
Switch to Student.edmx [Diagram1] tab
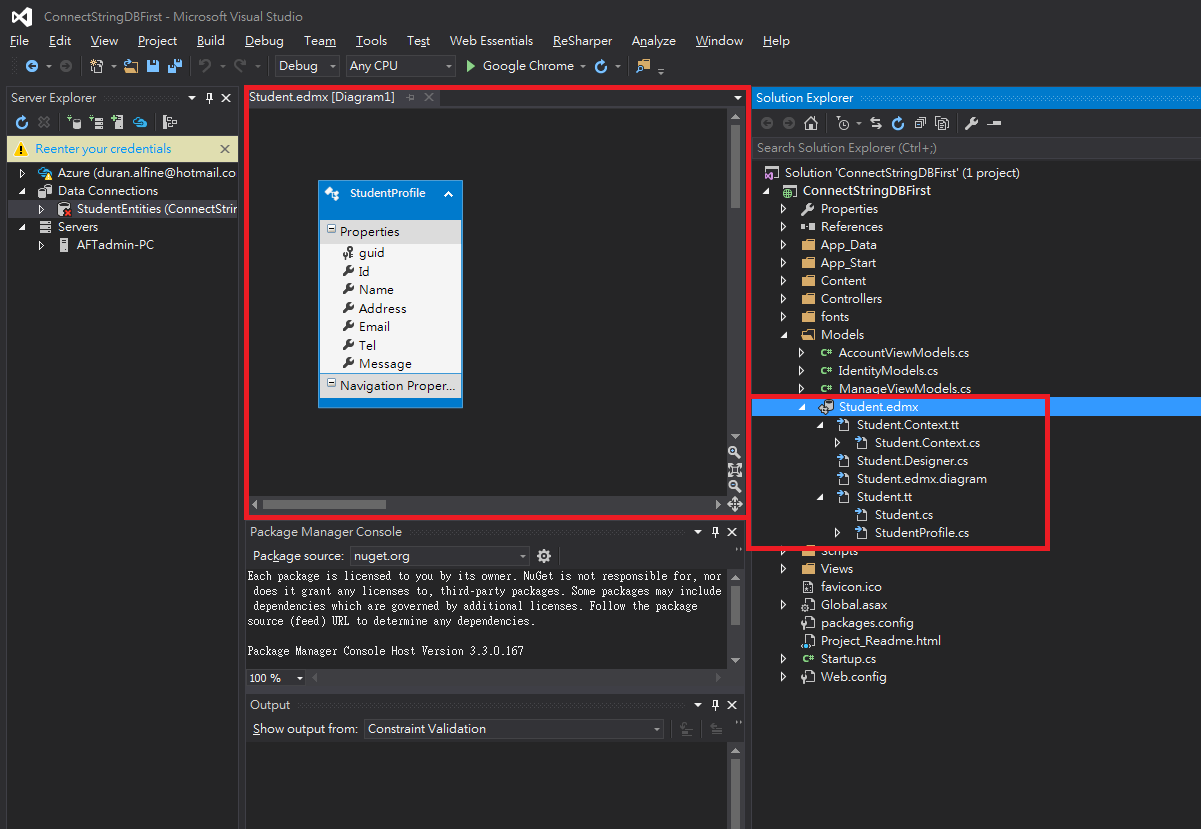coord(322,97)
